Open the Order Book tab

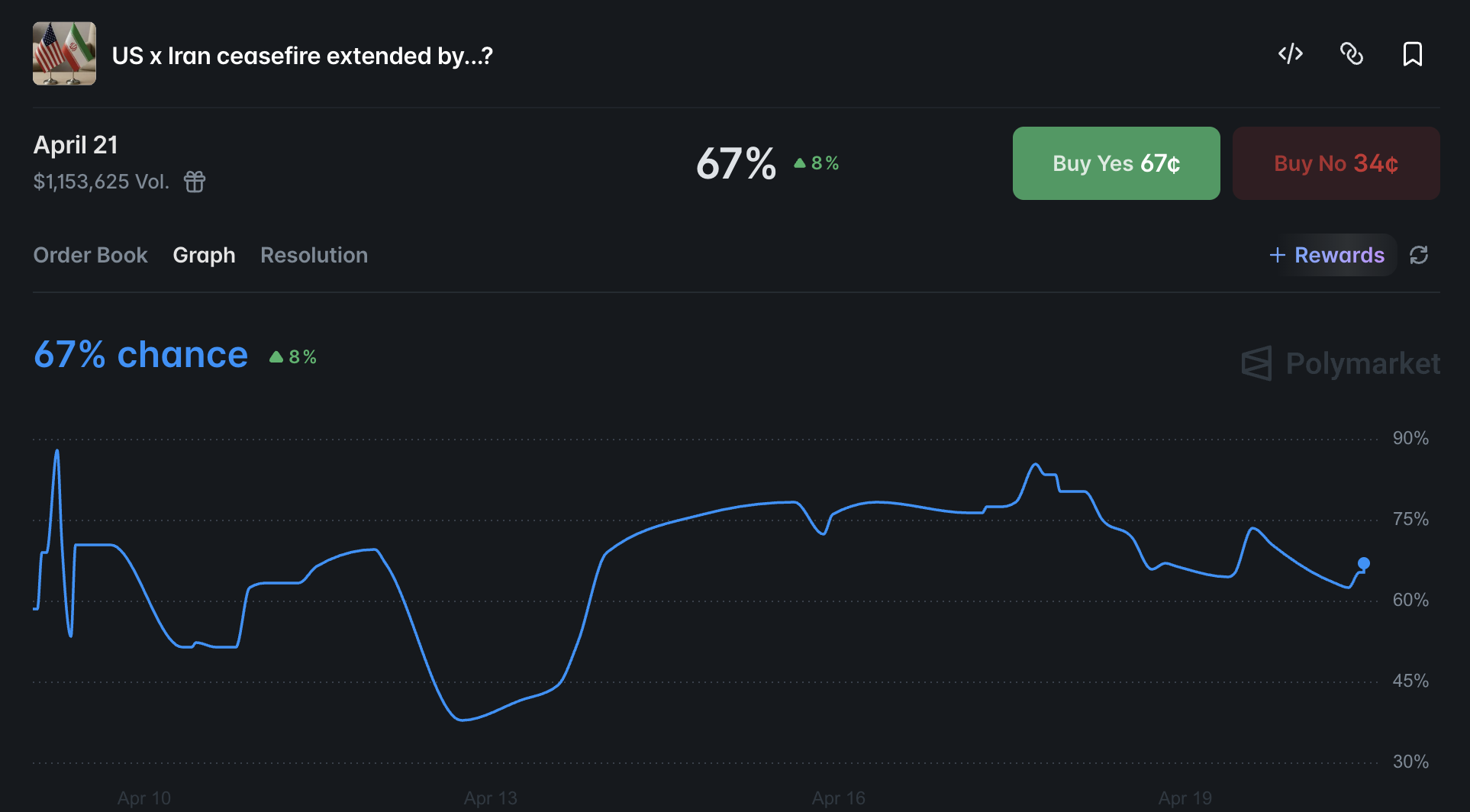click(90, 255)
